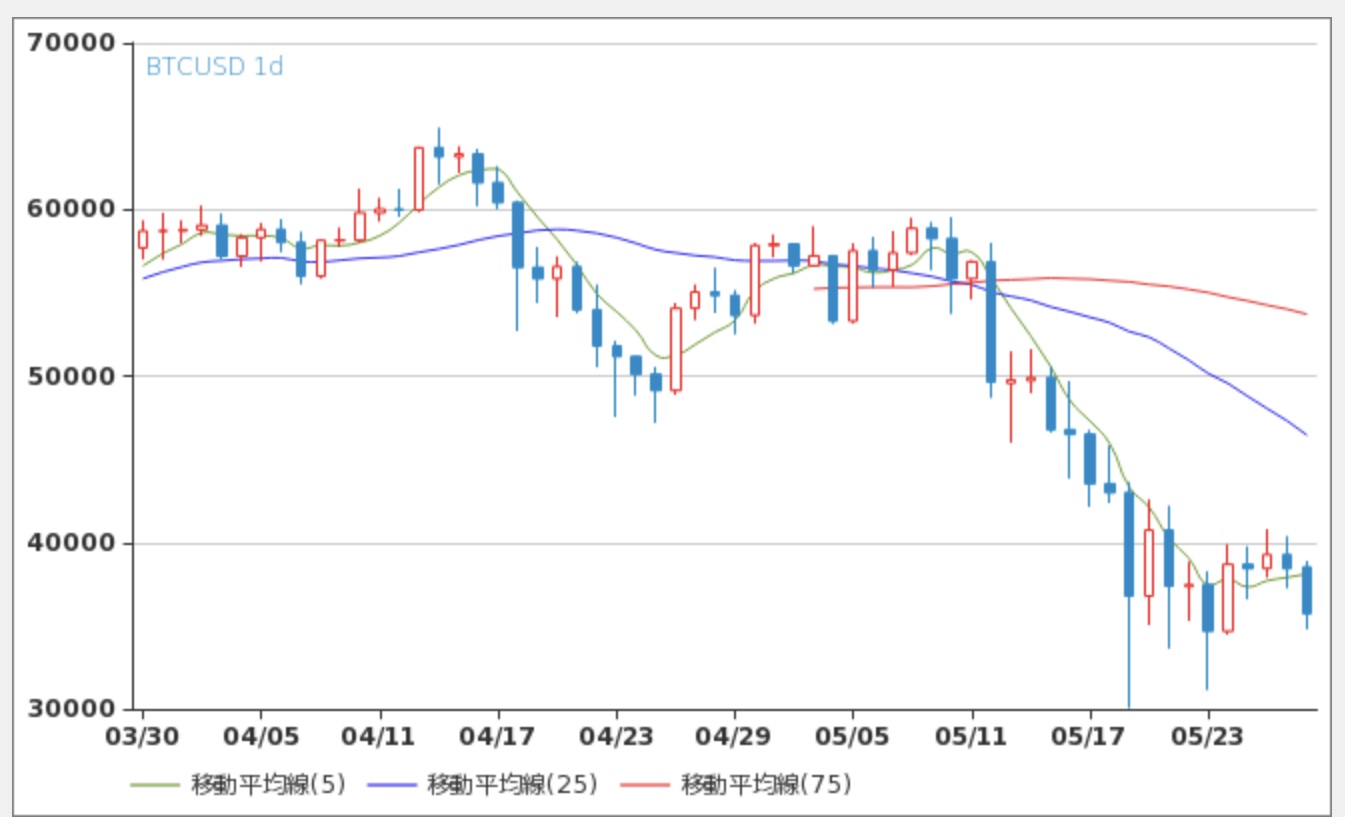Screen dimensions: 1345x817
Task: Click the leftmost red candlestick on the chart
Action: coord(143,239)
